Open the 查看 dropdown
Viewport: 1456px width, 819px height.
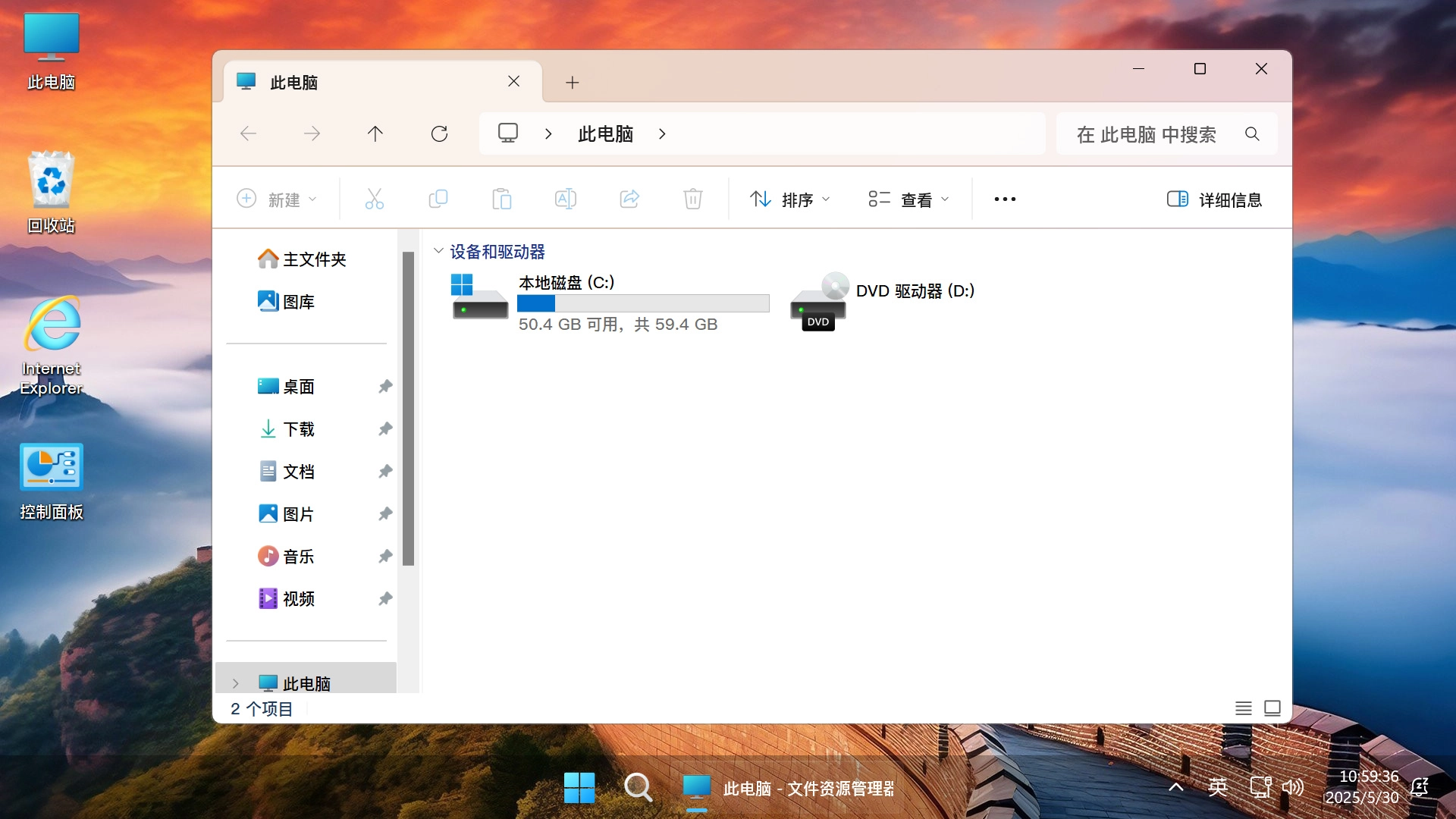click(908, 199)
